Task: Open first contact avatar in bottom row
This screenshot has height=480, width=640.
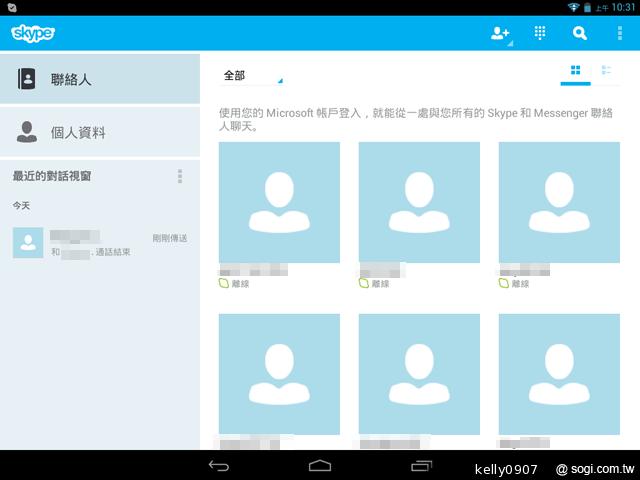Action: point(279,374)
